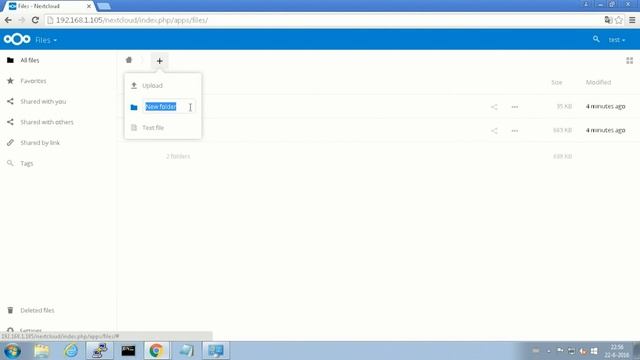Go to the home breadcrumb icon
640x360 pixels.
(129, 60)
